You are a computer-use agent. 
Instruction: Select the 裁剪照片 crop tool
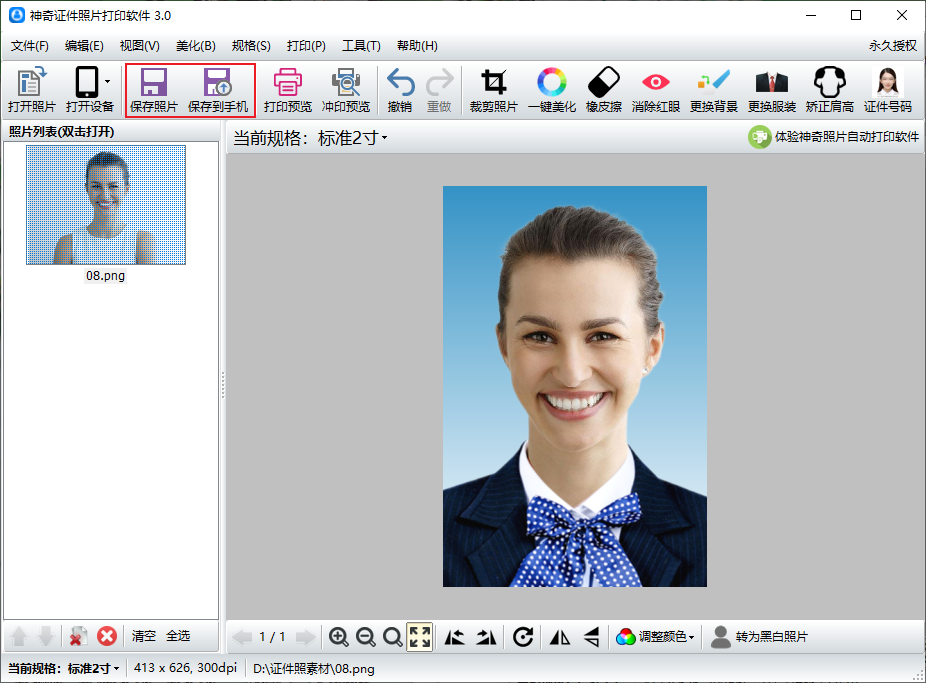click(494, 90)
